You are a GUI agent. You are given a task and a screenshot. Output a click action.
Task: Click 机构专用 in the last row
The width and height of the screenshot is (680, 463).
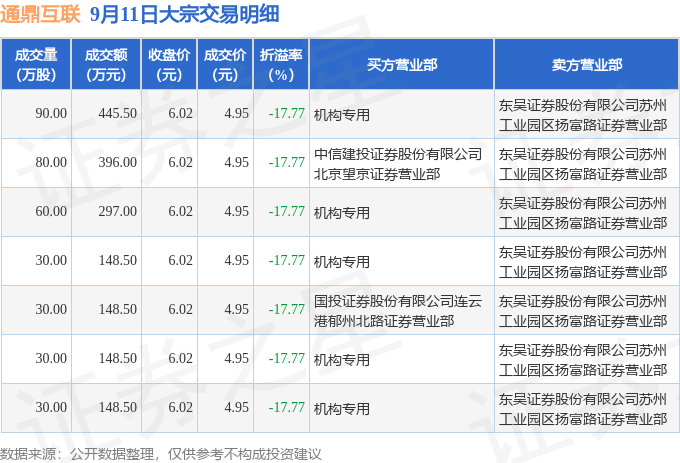coord(342,409)
